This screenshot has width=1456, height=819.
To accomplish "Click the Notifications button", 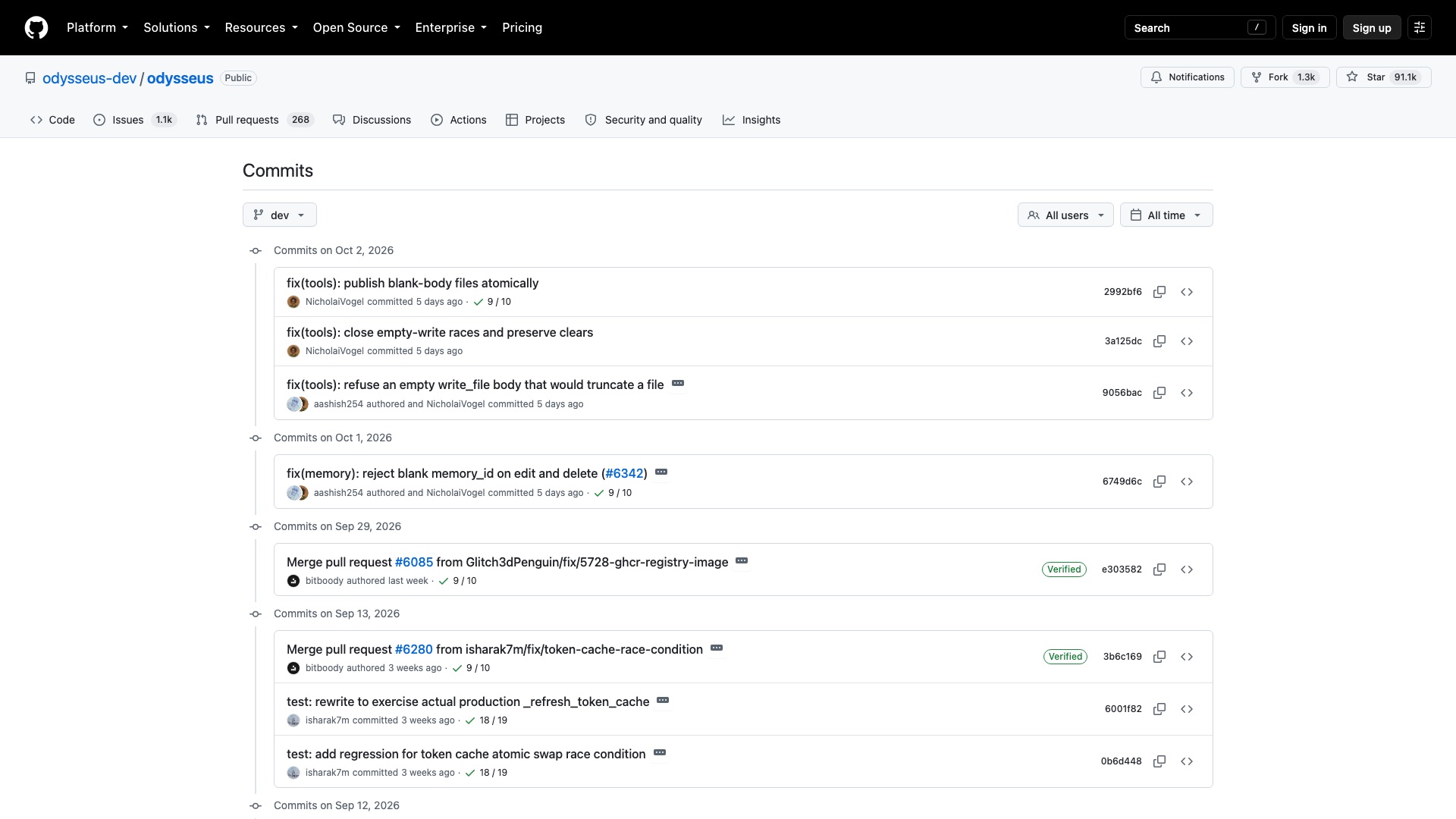I will [1188, 77].
